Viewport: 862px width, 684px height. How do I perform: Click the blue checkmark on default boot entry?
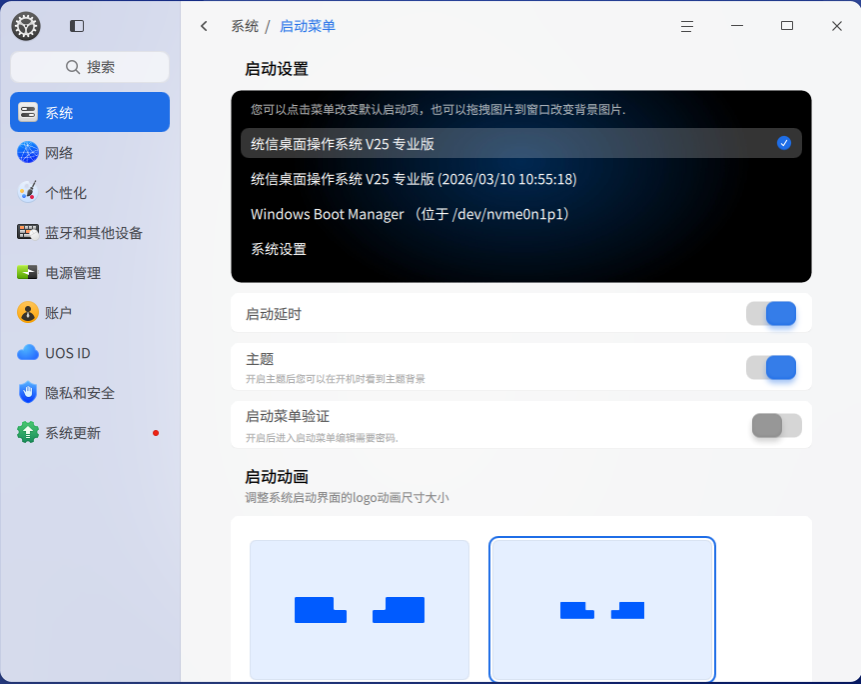tap(783, 143)
